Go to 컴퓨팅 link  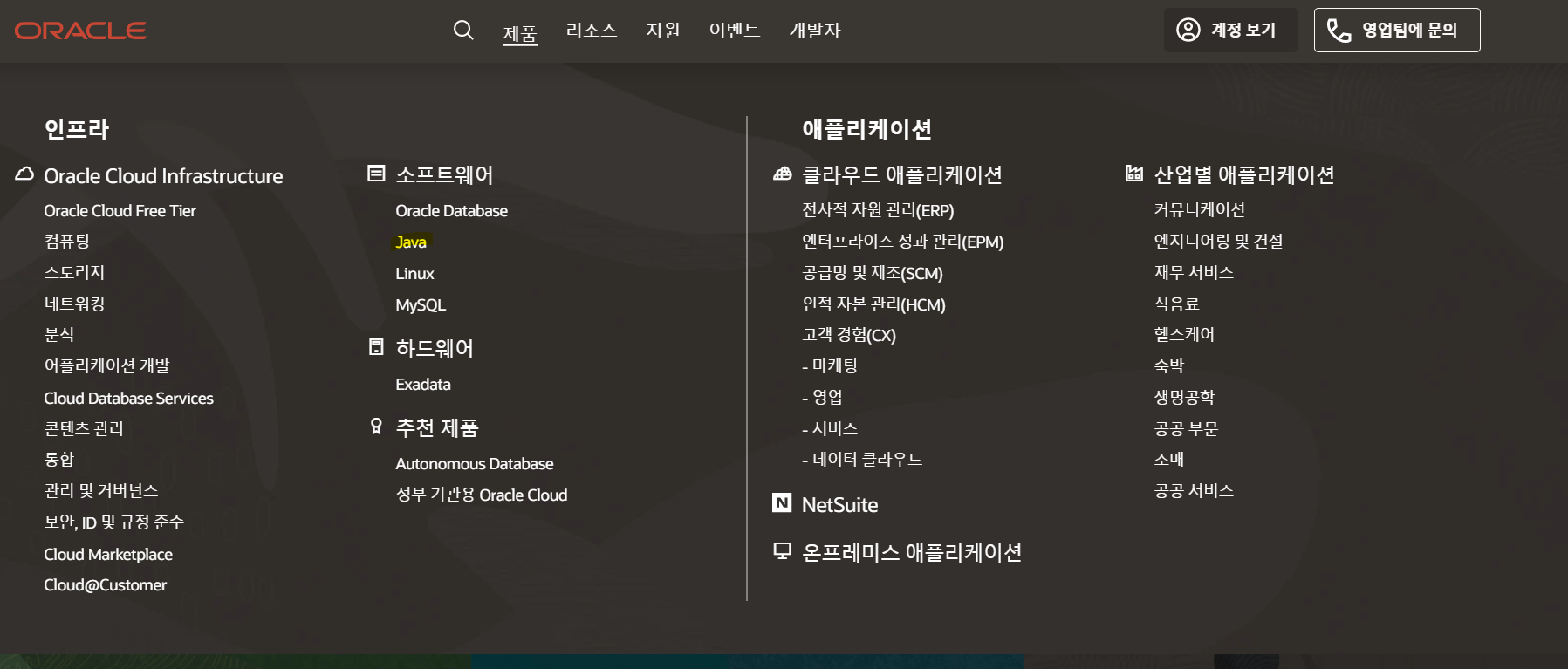coord(66,242)
